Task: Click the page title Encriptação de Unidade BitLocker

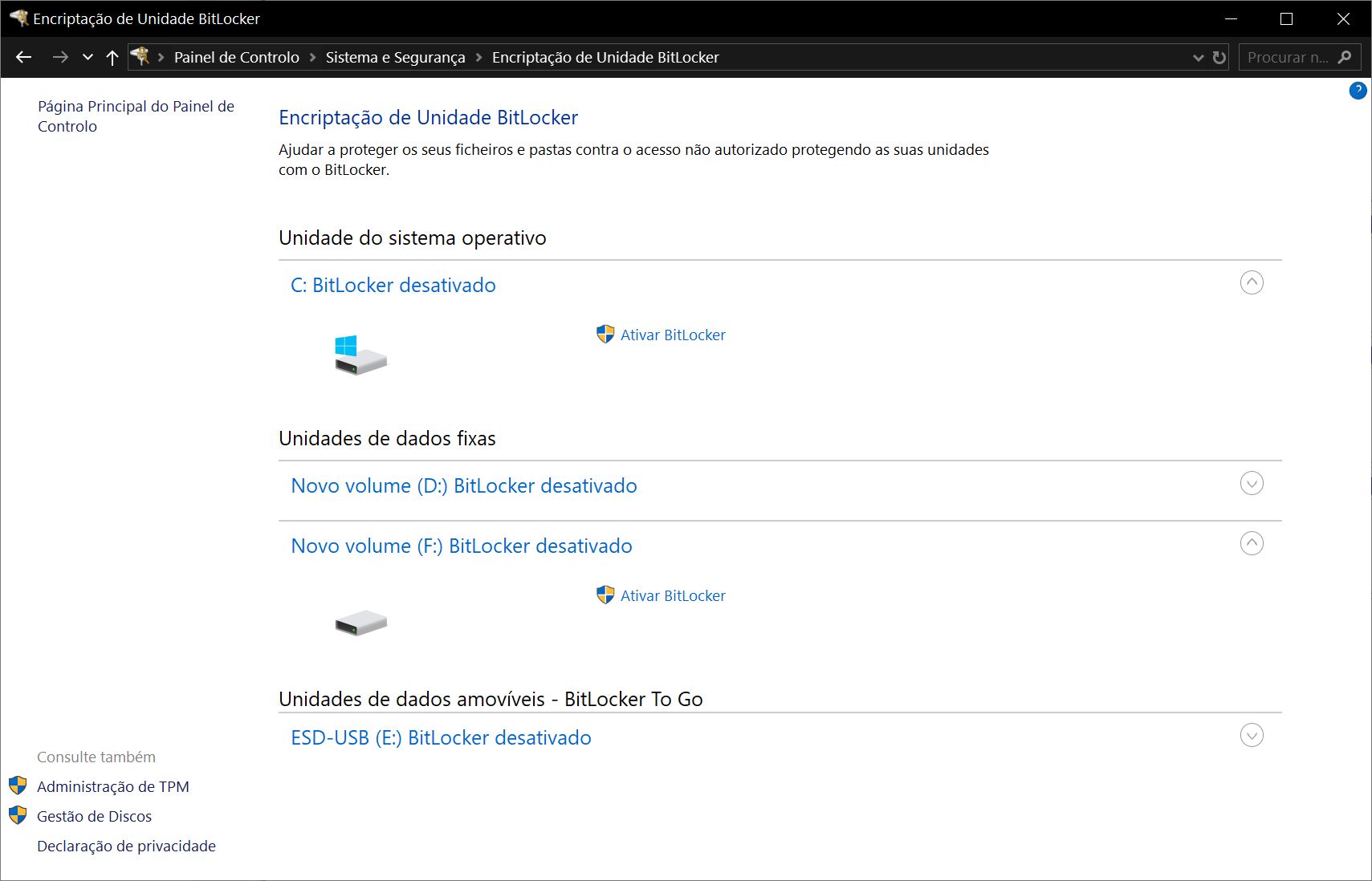Action: point(428,117)
